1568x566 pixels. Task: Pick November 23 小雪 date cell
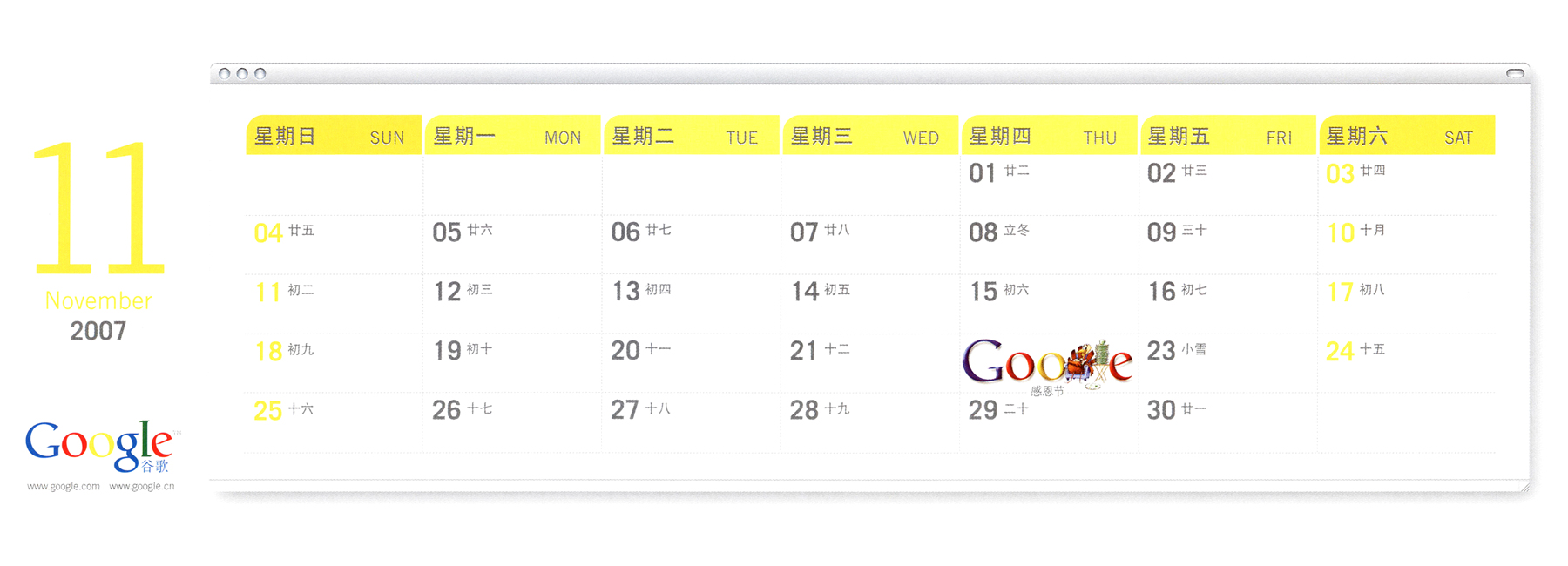1228,363
